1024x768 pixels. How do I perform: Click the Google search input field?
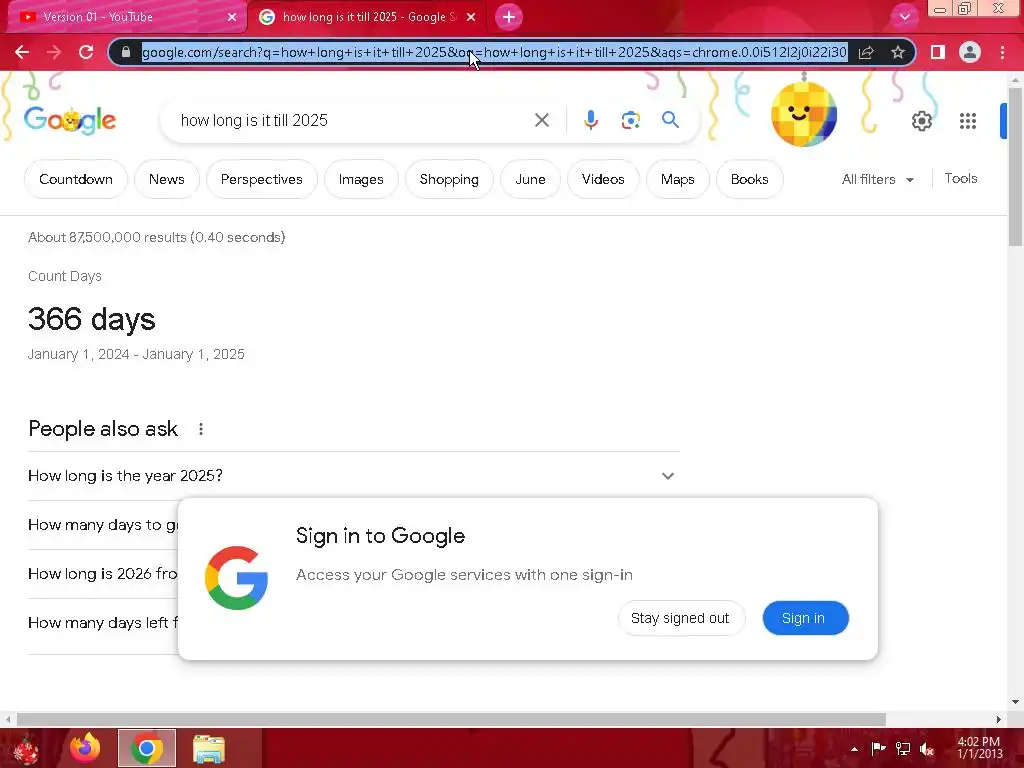click(x=353, y=120)
